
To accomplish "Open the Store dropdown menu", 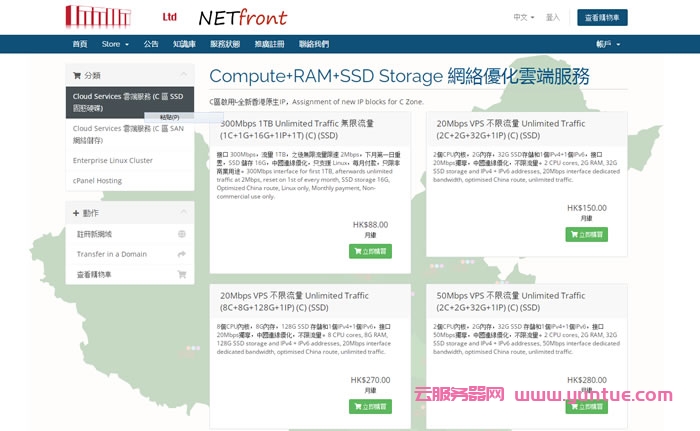I will click(x=115, y=44).
